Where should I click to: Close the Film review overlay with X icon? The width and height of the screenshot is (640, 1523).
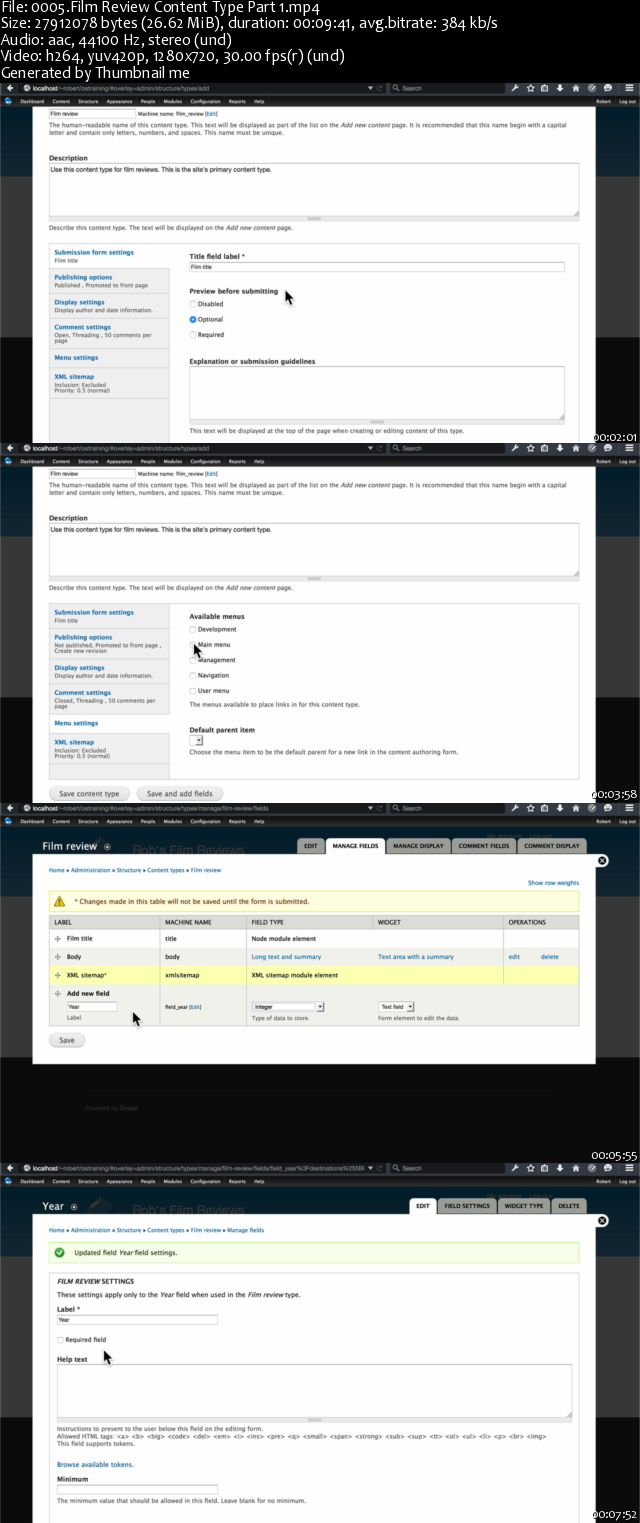[602, 860]
